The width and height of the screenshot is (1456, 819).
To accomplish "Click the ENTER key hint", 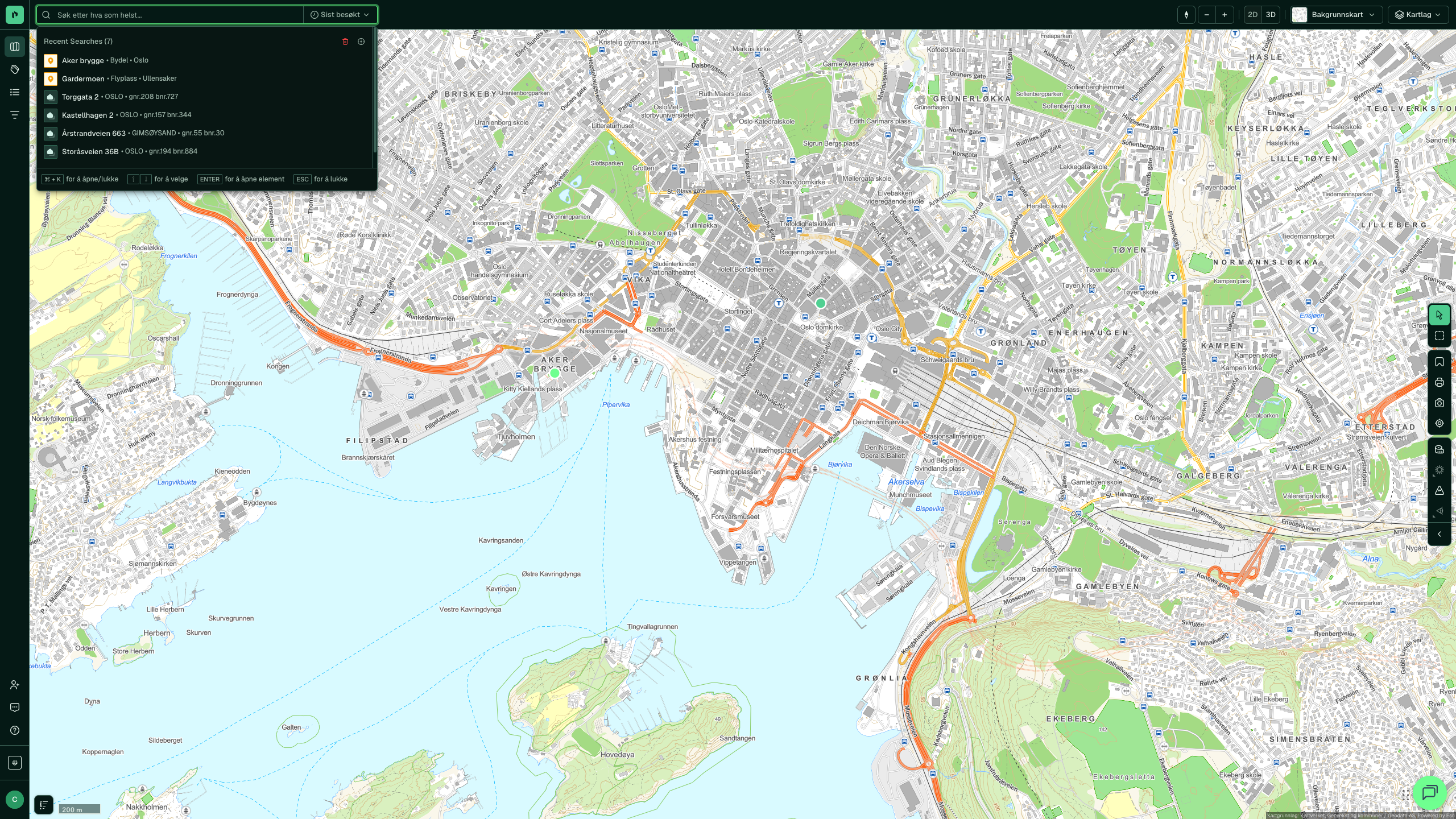I will (210, 179).
